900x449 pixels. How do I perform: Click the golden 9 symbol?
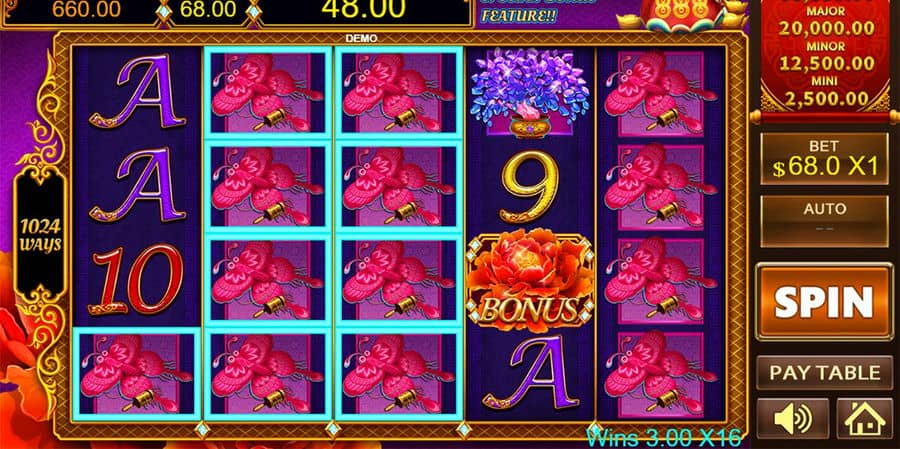[529, 187]
